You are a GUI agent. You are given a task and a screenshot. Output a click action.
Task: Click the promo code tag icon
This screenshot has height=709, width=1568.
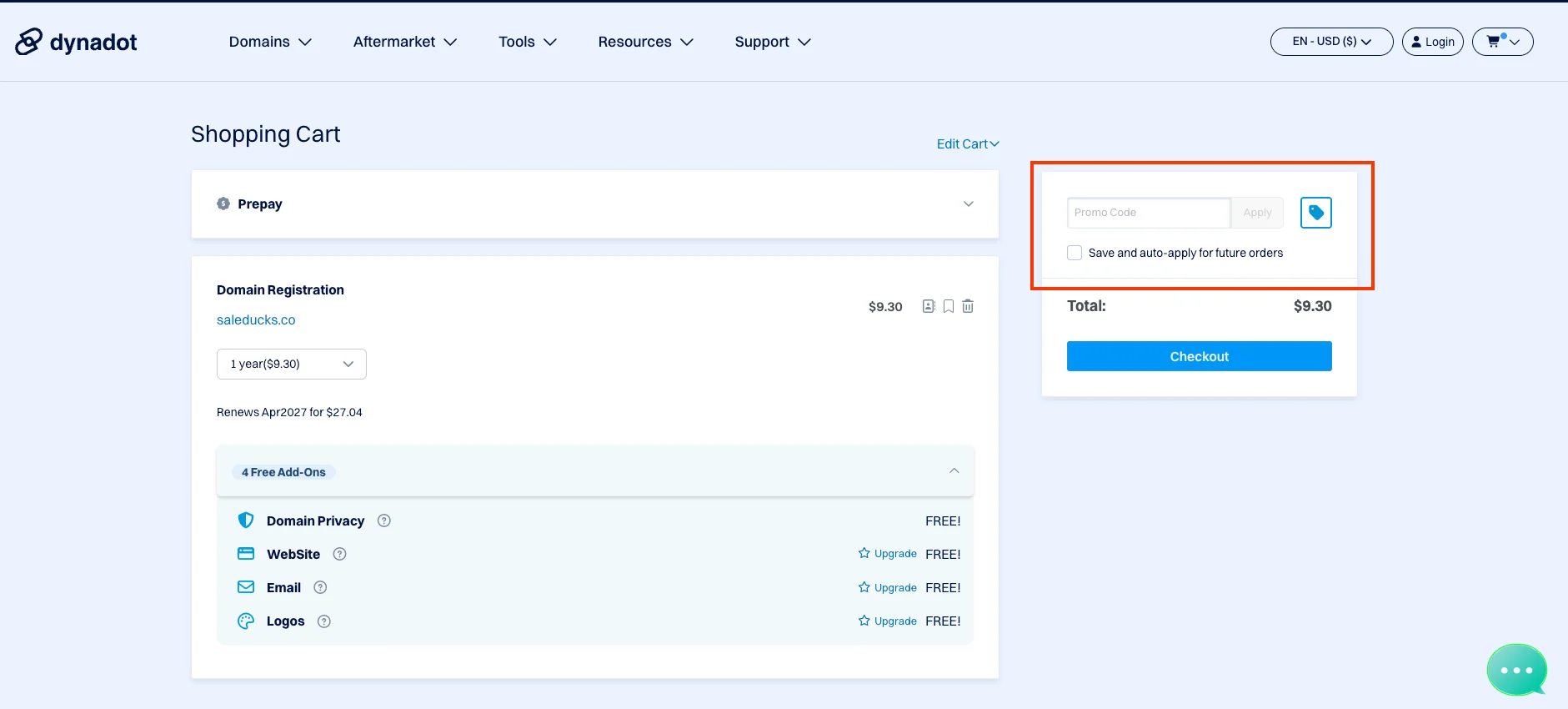[x=1315, y=213]
